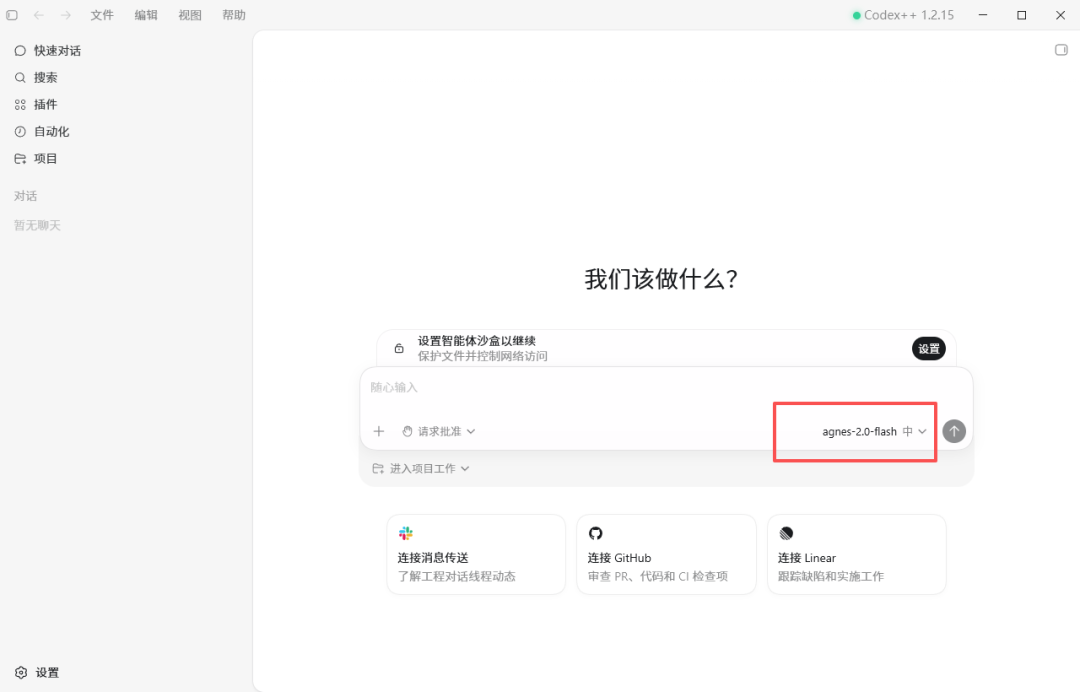The width and height of the screenshot is (1080, 692).
Task: Open the agnes-2.0-flash model dropdown
Action: pyautogui.click(x=873, y=431)
